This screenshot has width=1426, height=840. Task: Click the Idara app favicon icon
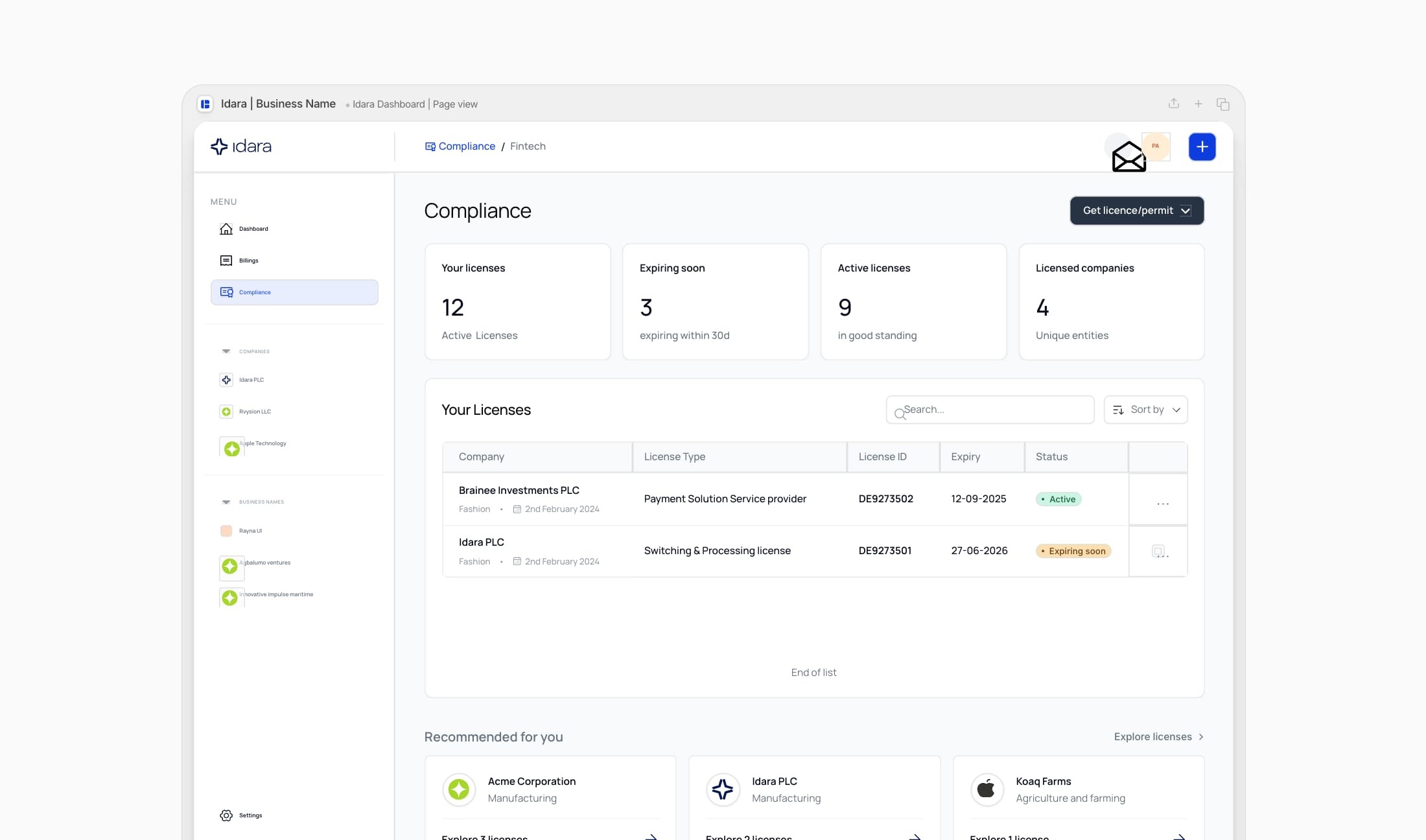(205, 104)
